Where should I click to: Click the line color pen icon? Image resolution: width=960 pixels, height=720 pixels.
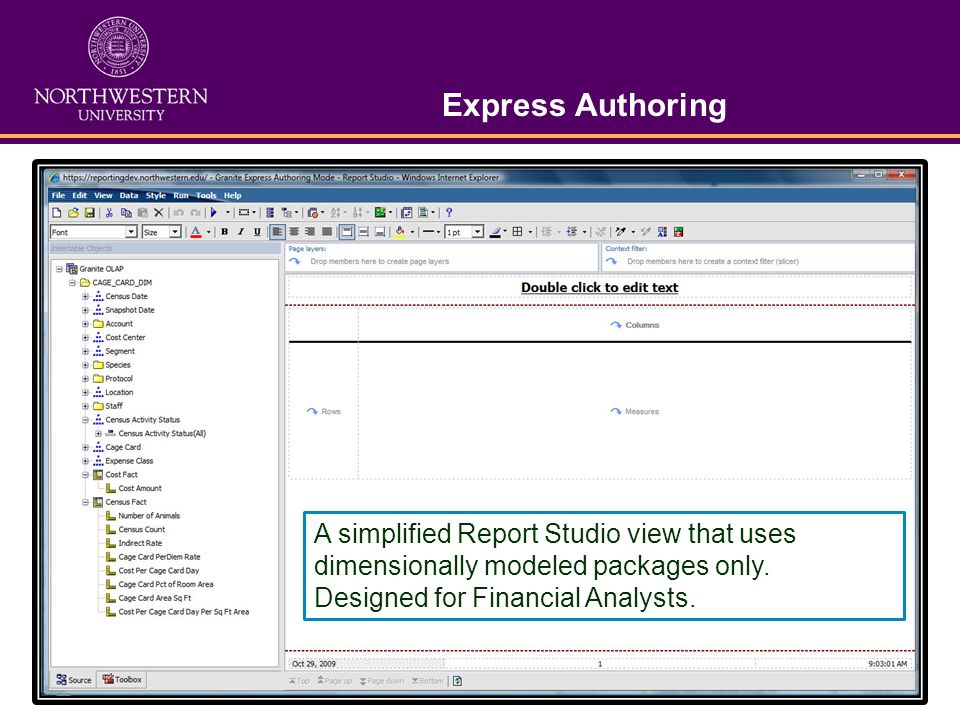(x=495, y=231)
